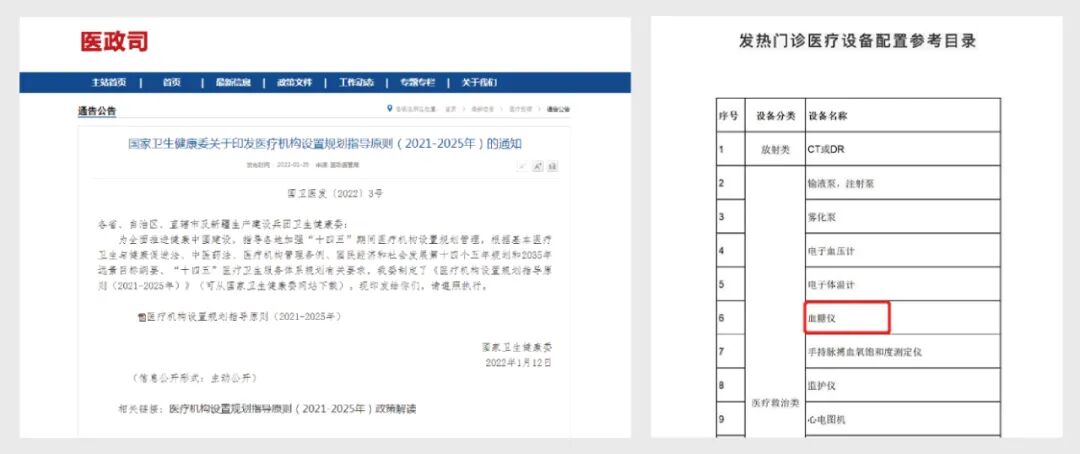Open 首页 in the blue navigation bar
The height and width of the screenshot is (454, 1080).
tap(172, 83)
